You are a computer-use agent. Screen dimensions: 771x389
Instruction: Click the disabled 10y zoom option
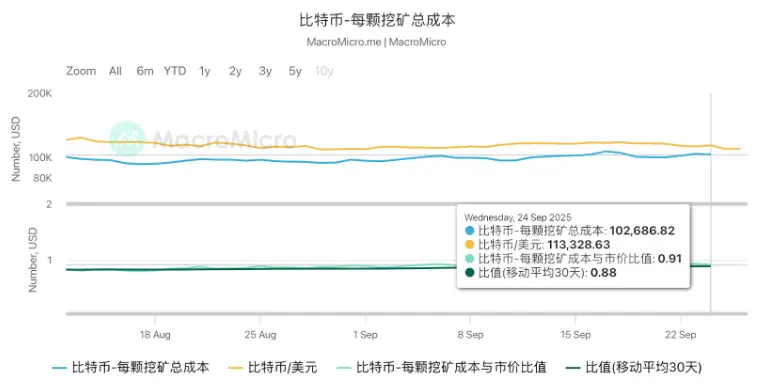click(324, 71)
